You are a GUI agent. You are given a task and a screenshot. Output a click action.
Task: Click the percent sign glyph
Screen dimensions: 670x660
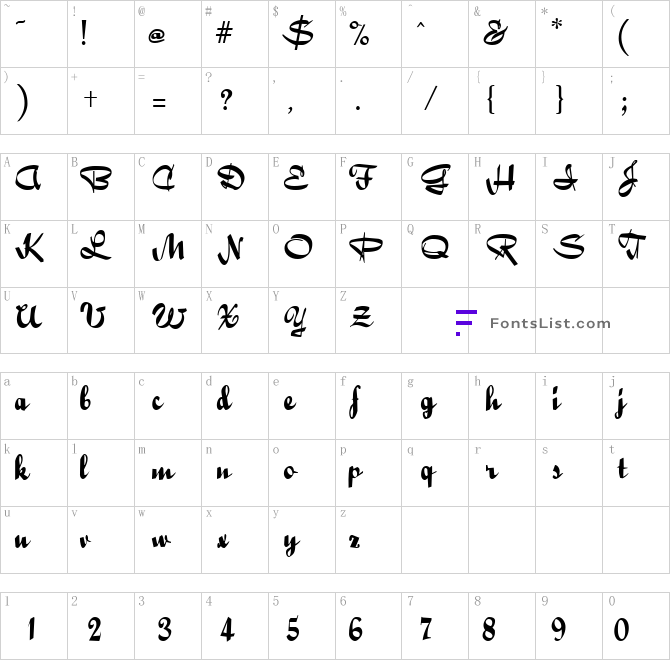[x=359, y=33]
